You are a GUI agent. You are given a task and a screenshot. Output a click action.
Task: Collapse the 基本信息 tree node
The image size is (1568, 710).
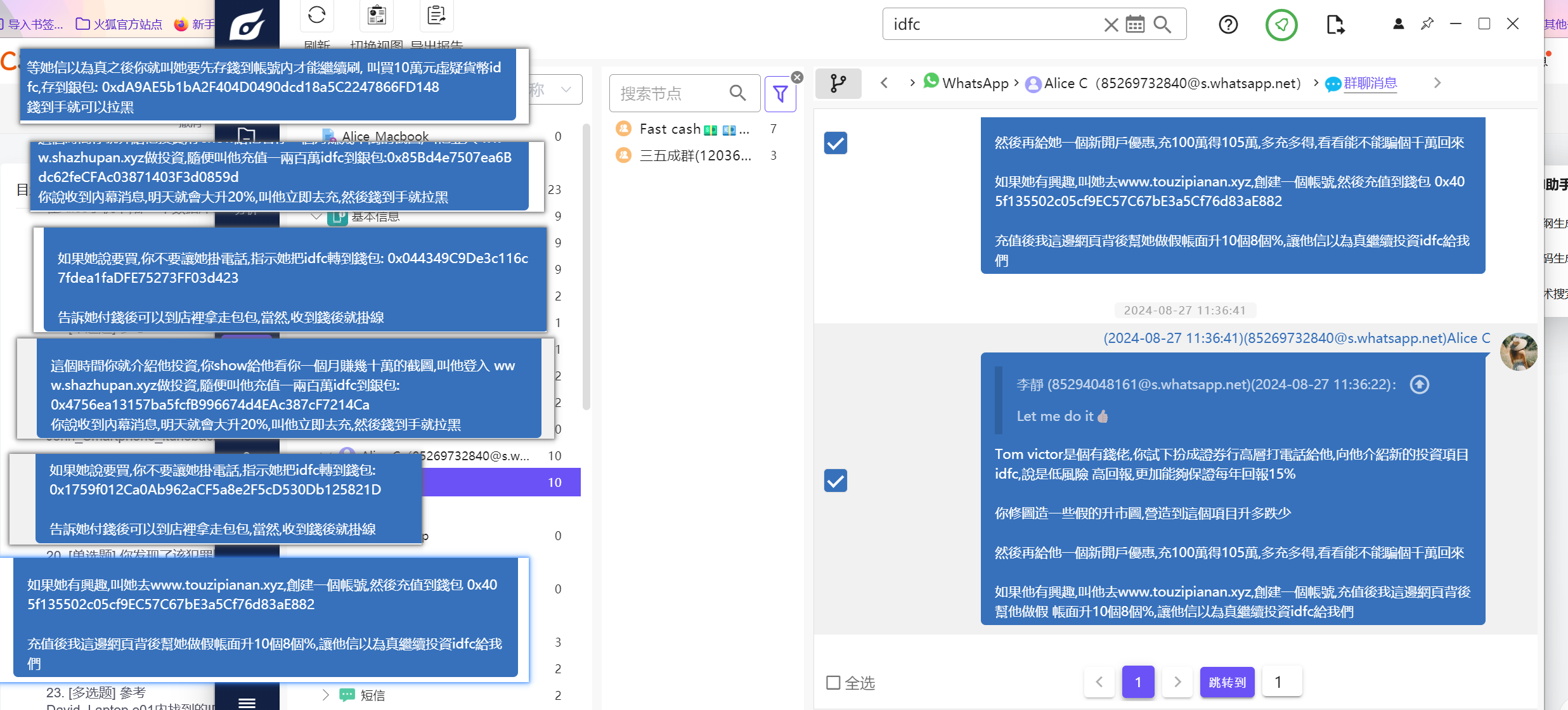tap(316, 216)
